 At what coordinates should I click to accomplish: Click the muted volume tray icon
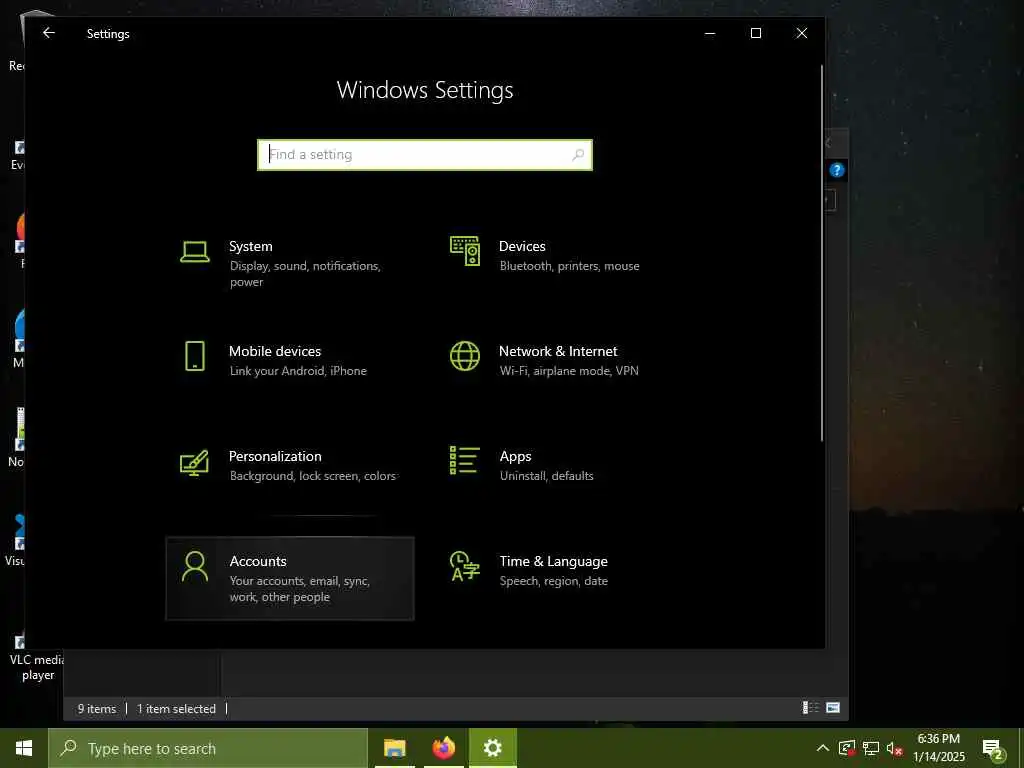click(x=894, y=748)
